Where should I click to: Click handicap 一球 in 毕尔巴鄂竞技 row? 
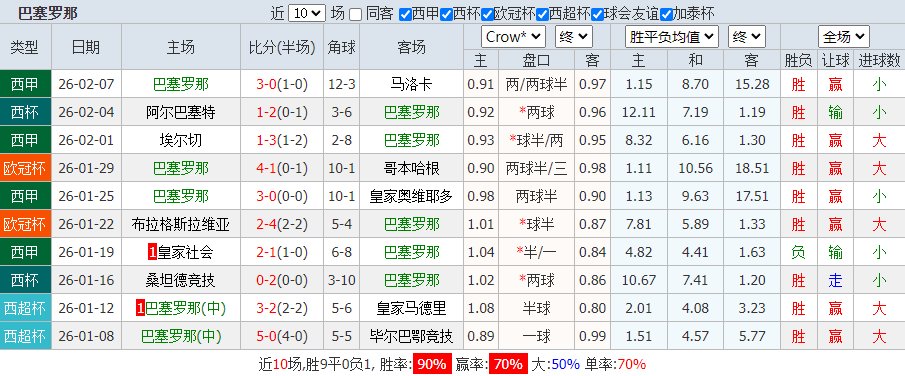click(536, 336)
